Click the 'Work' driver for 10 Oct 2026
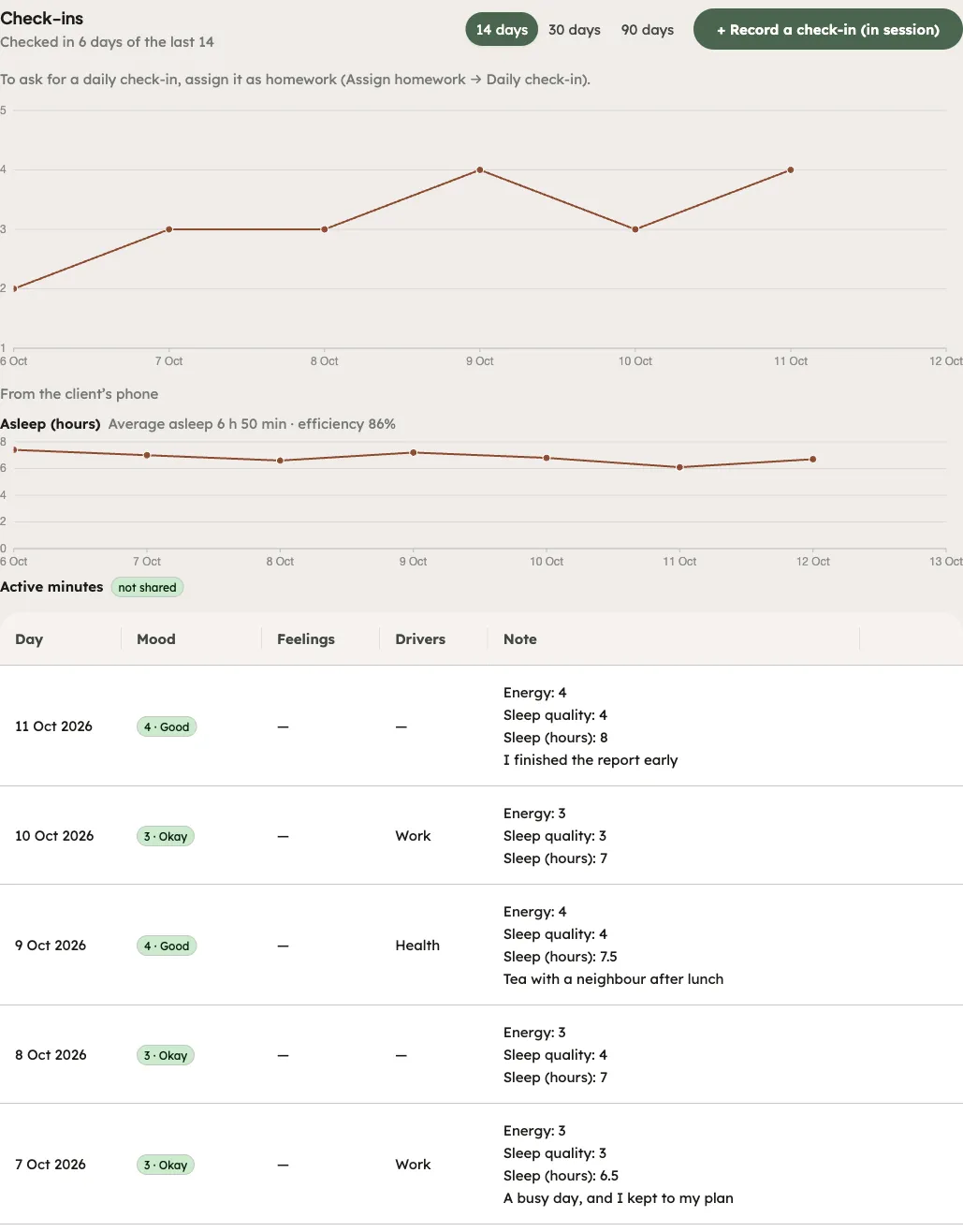Screen dimensions: 963x1232 tap(413, 836)
